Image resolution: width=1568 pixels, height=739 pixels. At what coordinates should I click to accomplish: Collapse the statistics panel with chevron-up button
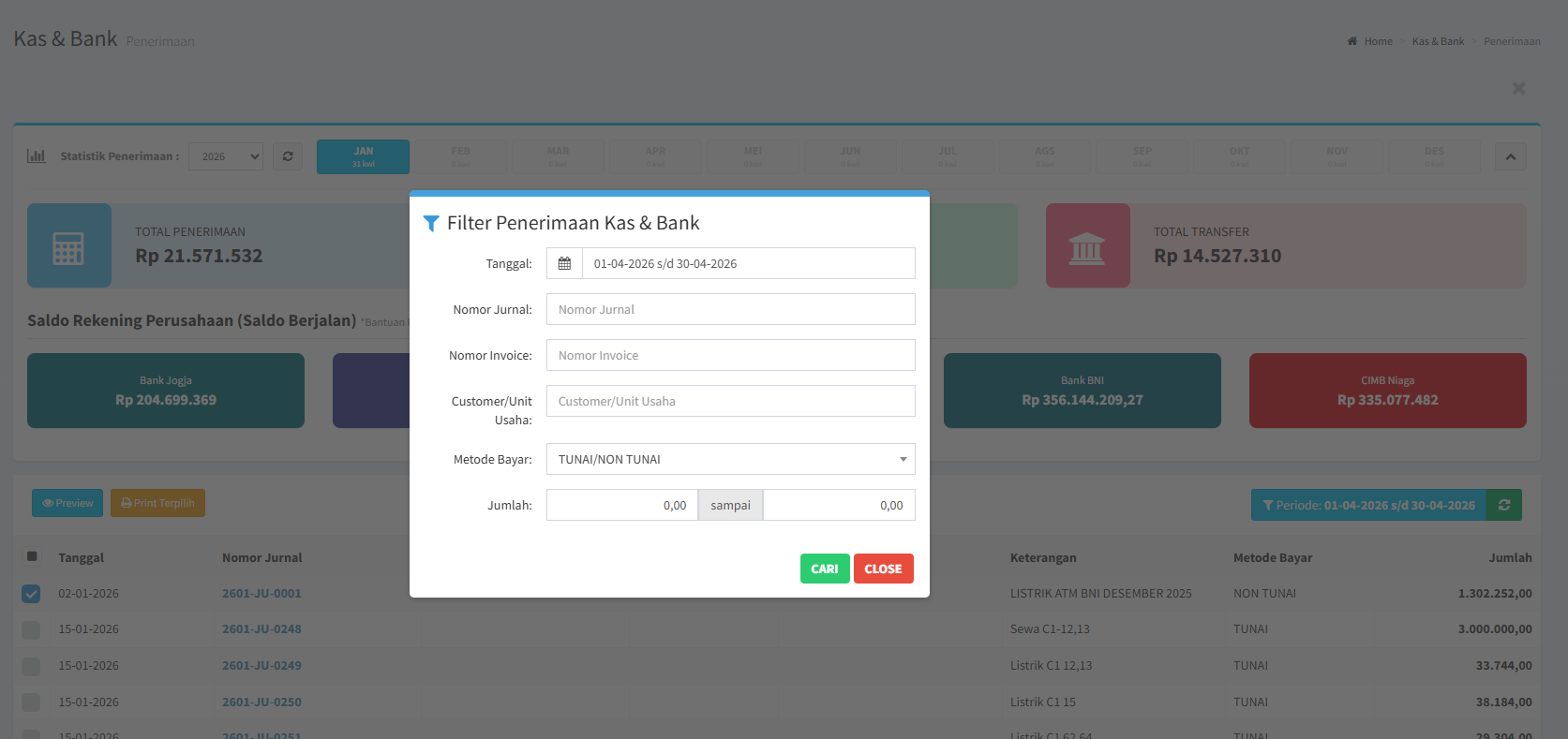click(x=1510, y=156)
